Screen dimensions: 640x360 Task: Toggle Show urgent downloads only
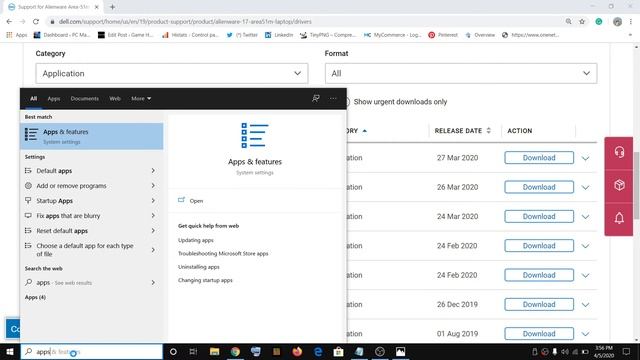(x=346, y=102)
